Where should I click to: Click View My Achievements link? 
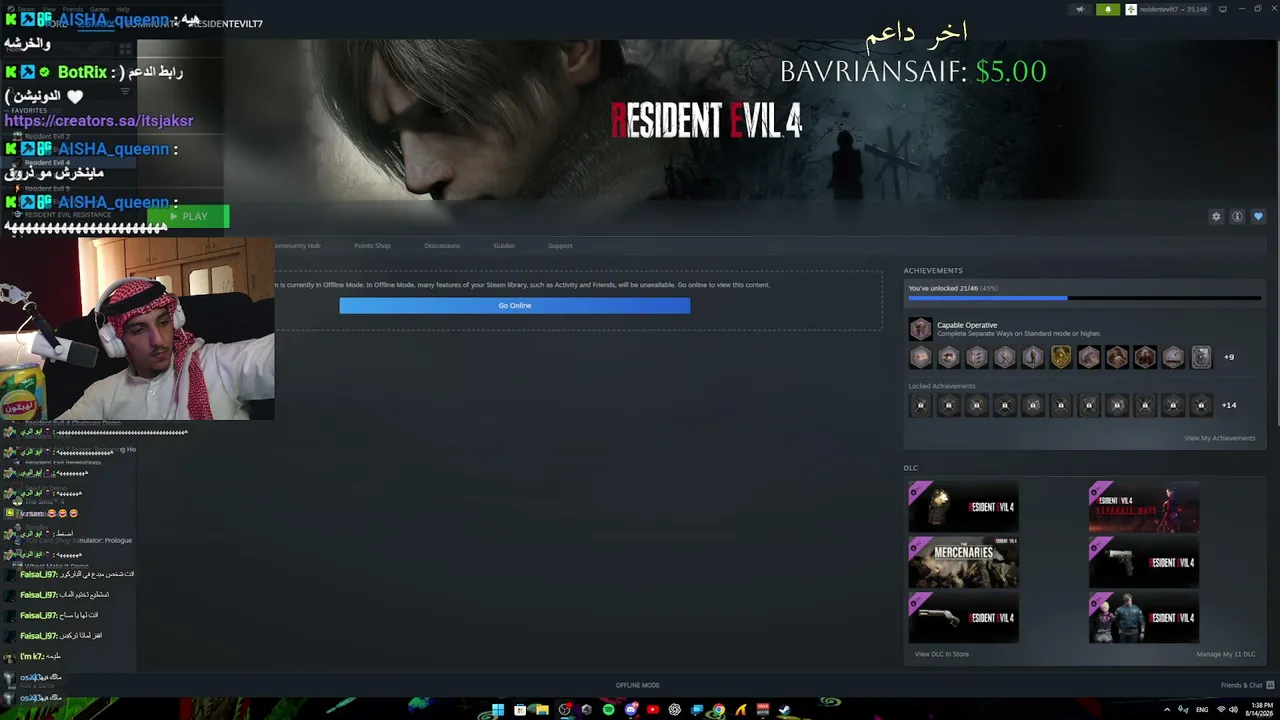[x=1219, y=438]
